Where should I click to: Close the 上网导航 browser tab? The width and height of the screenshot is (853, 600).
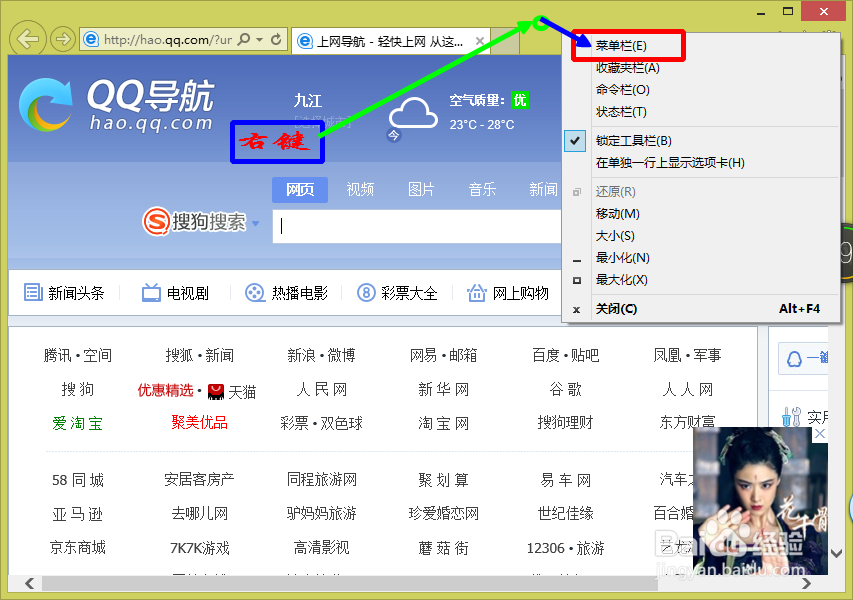(x=479, y=41)
